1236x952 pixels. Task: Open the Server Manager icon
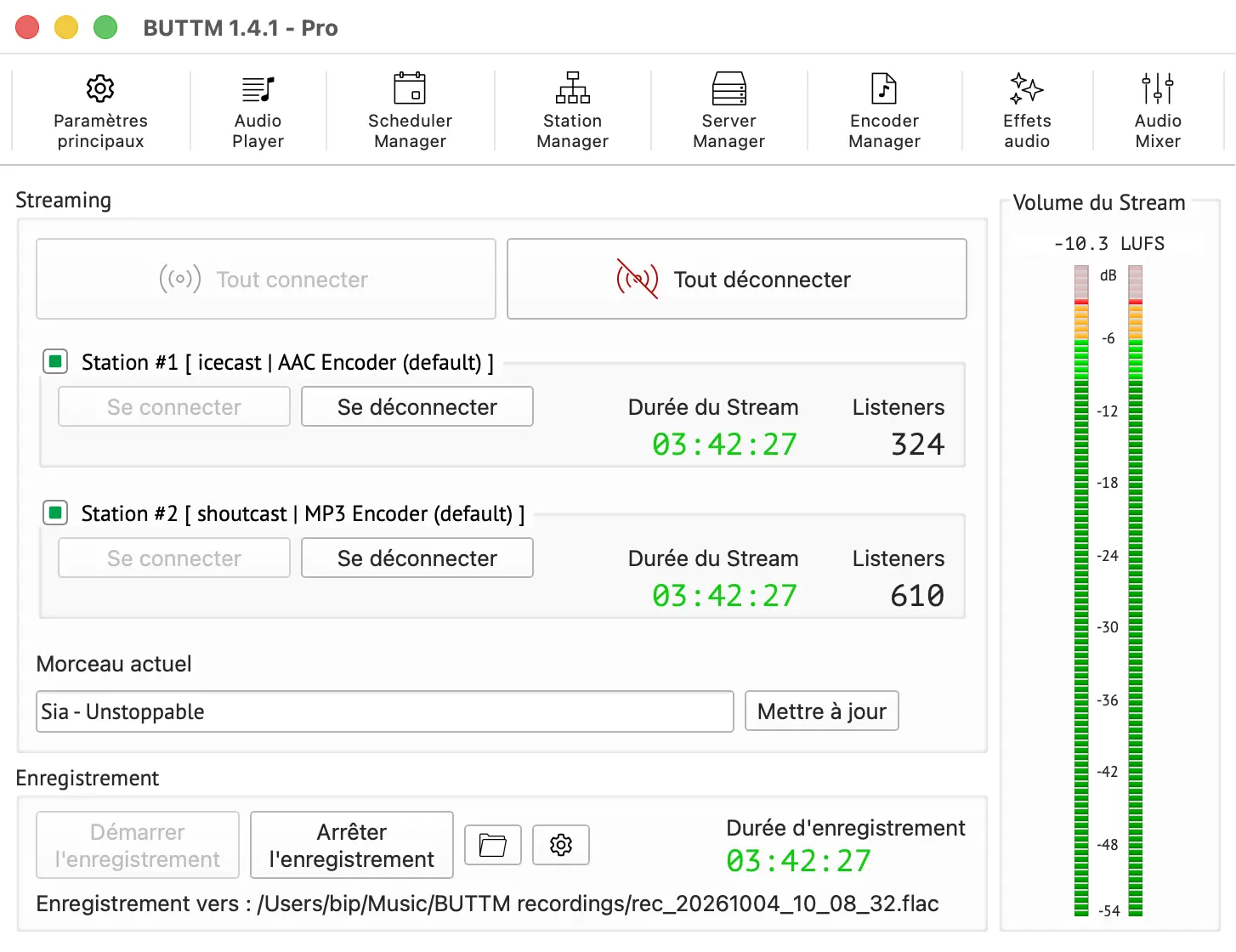[x=729, y=88]
